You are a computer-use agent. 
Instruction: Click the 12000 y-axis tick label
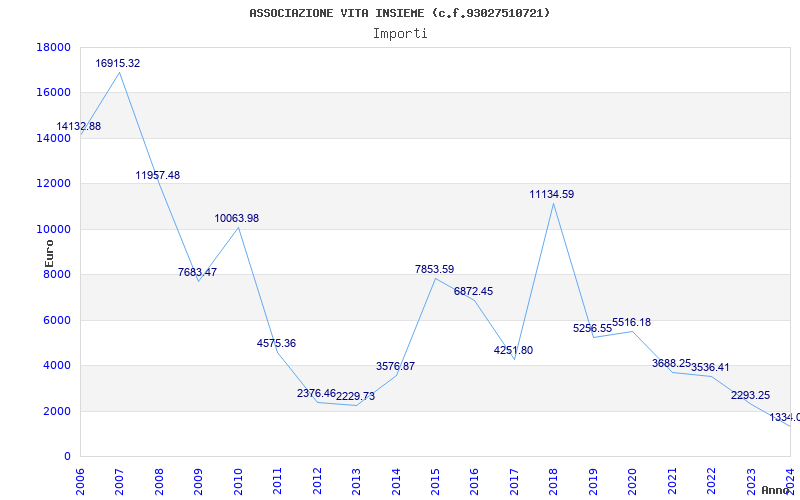point(53,184)
